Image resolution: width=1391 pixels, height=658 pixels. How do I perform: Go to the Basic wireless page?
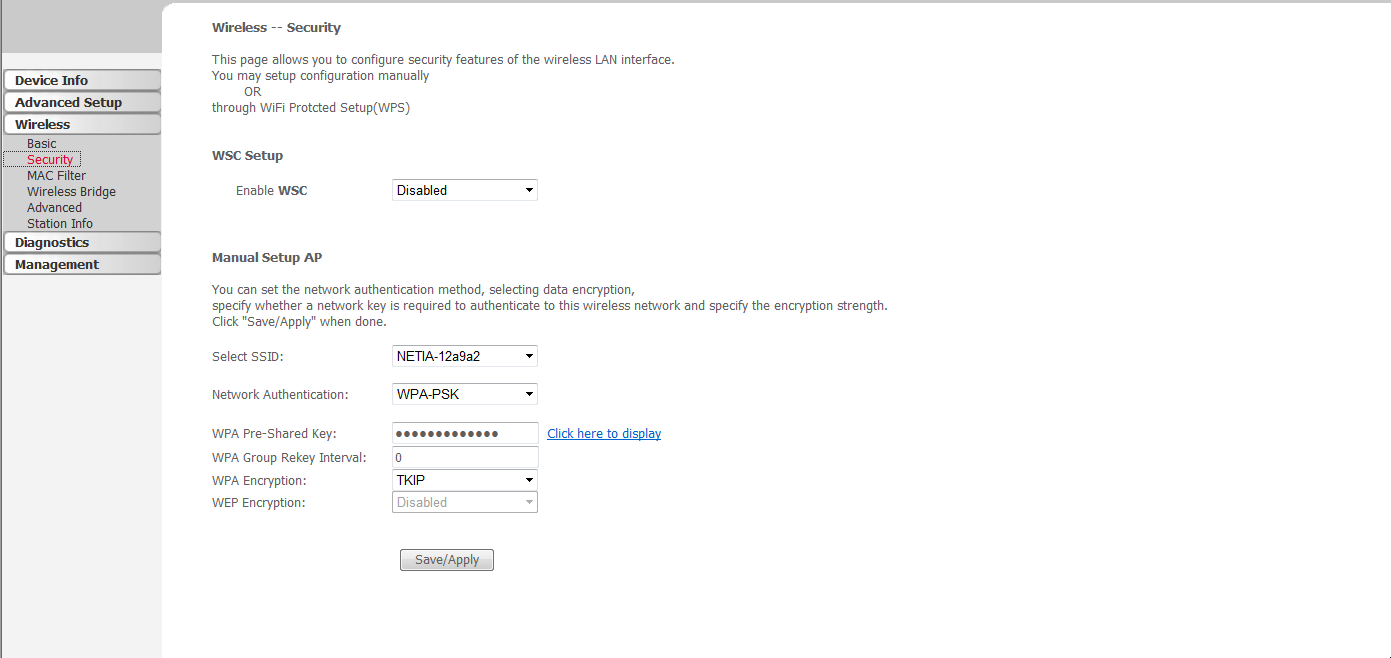(42, 144)
